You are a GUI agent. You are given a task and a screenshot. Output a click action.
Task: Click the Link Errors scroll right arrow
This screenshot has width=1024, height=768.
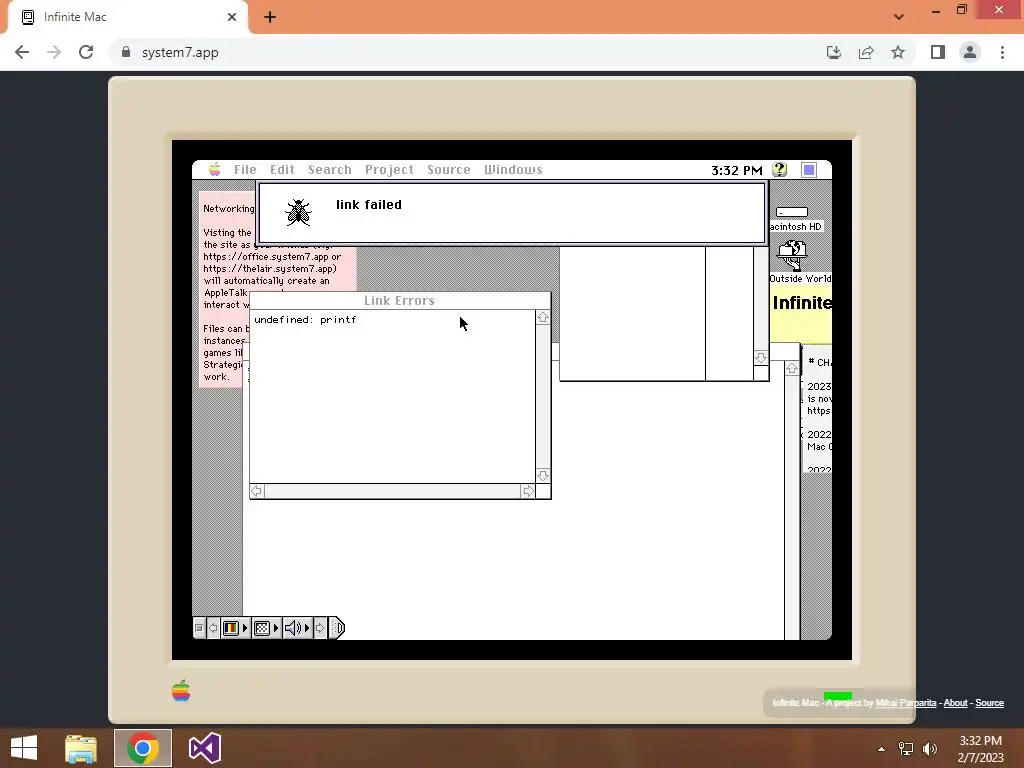point(528,491)
